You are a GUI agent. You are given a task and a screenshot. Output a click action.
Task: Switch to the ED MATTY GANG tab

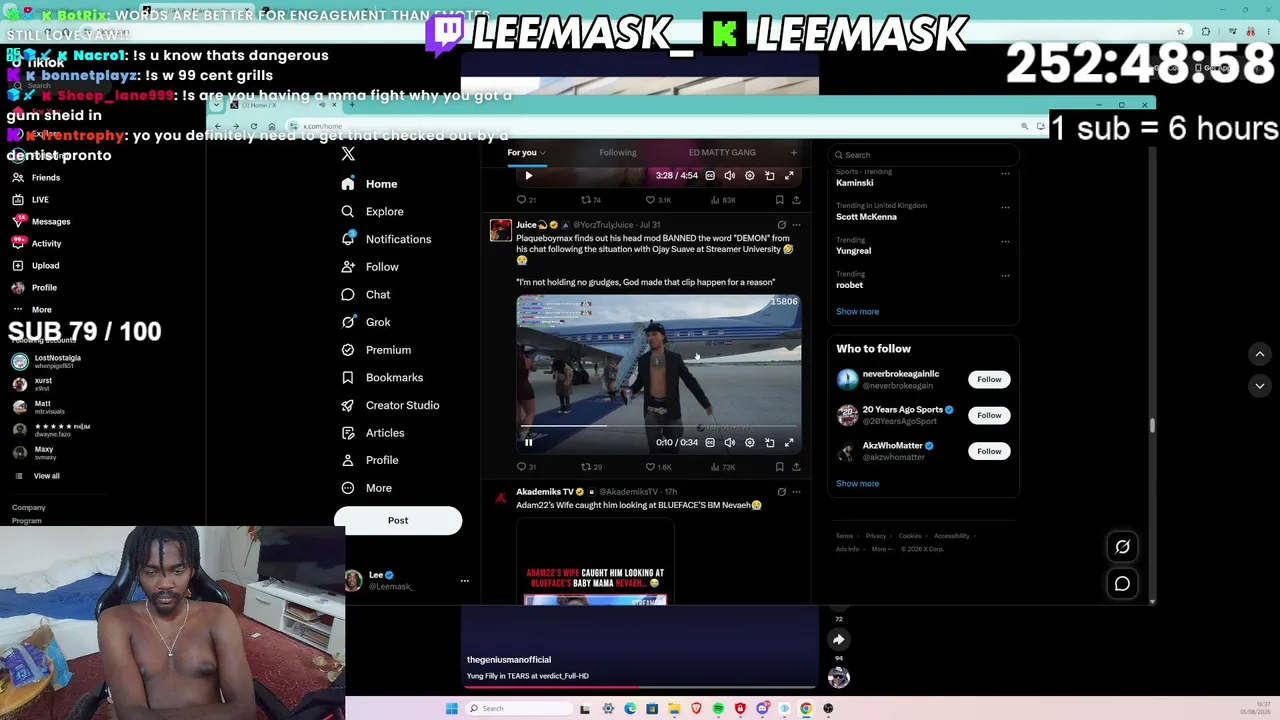pos(722,153)
